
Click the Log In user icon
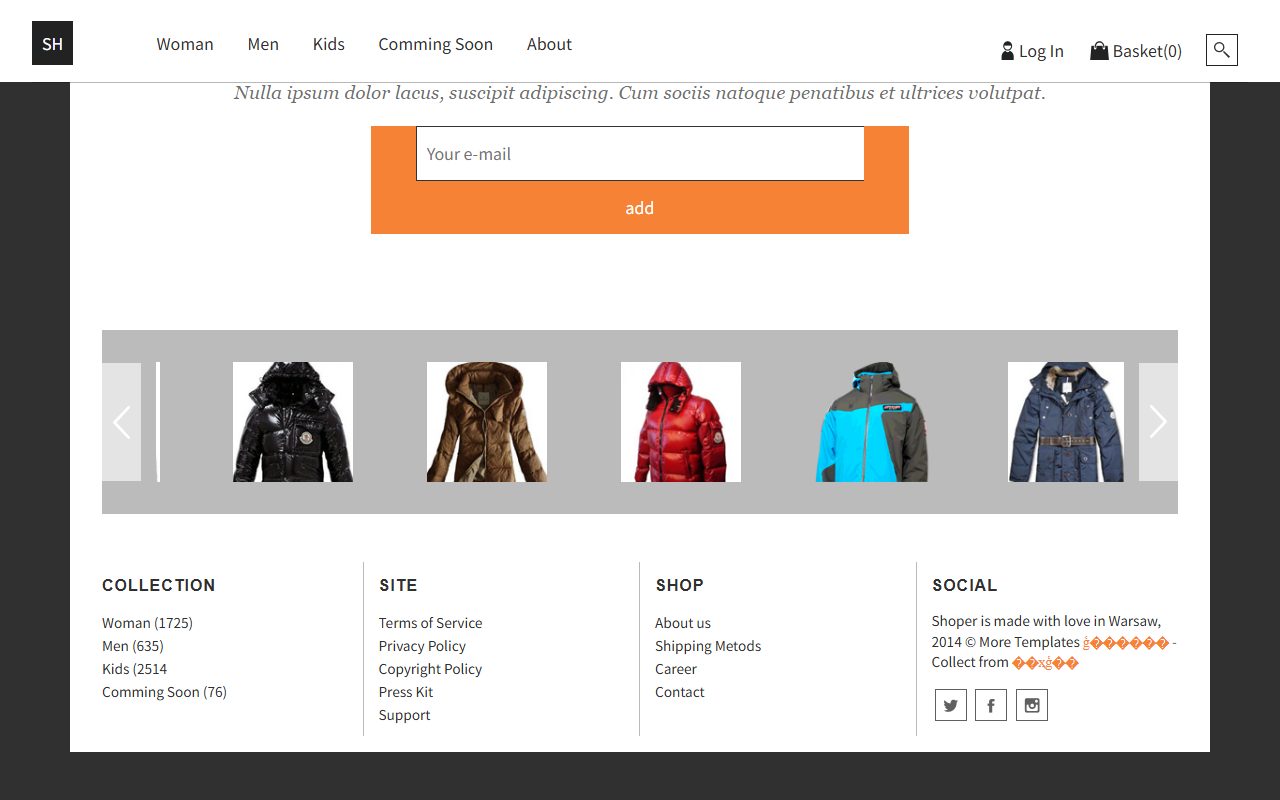click(x=1007, y=51)
